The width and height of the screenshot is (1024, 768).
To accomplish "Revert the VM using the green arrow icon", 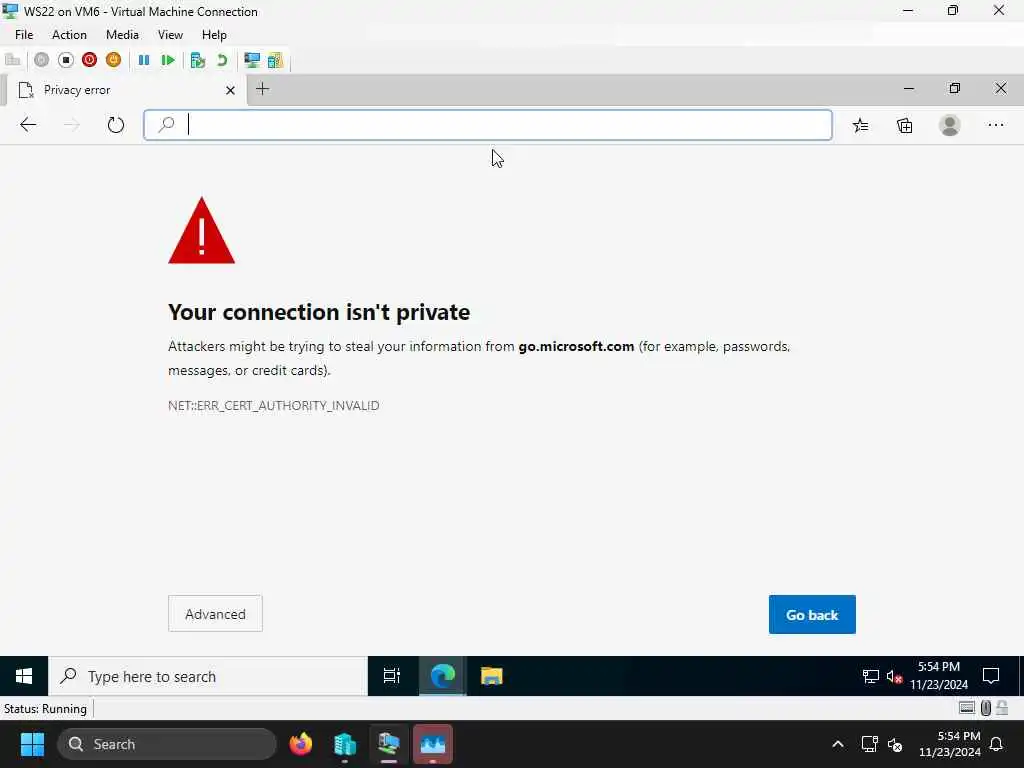I will (222, 60).
